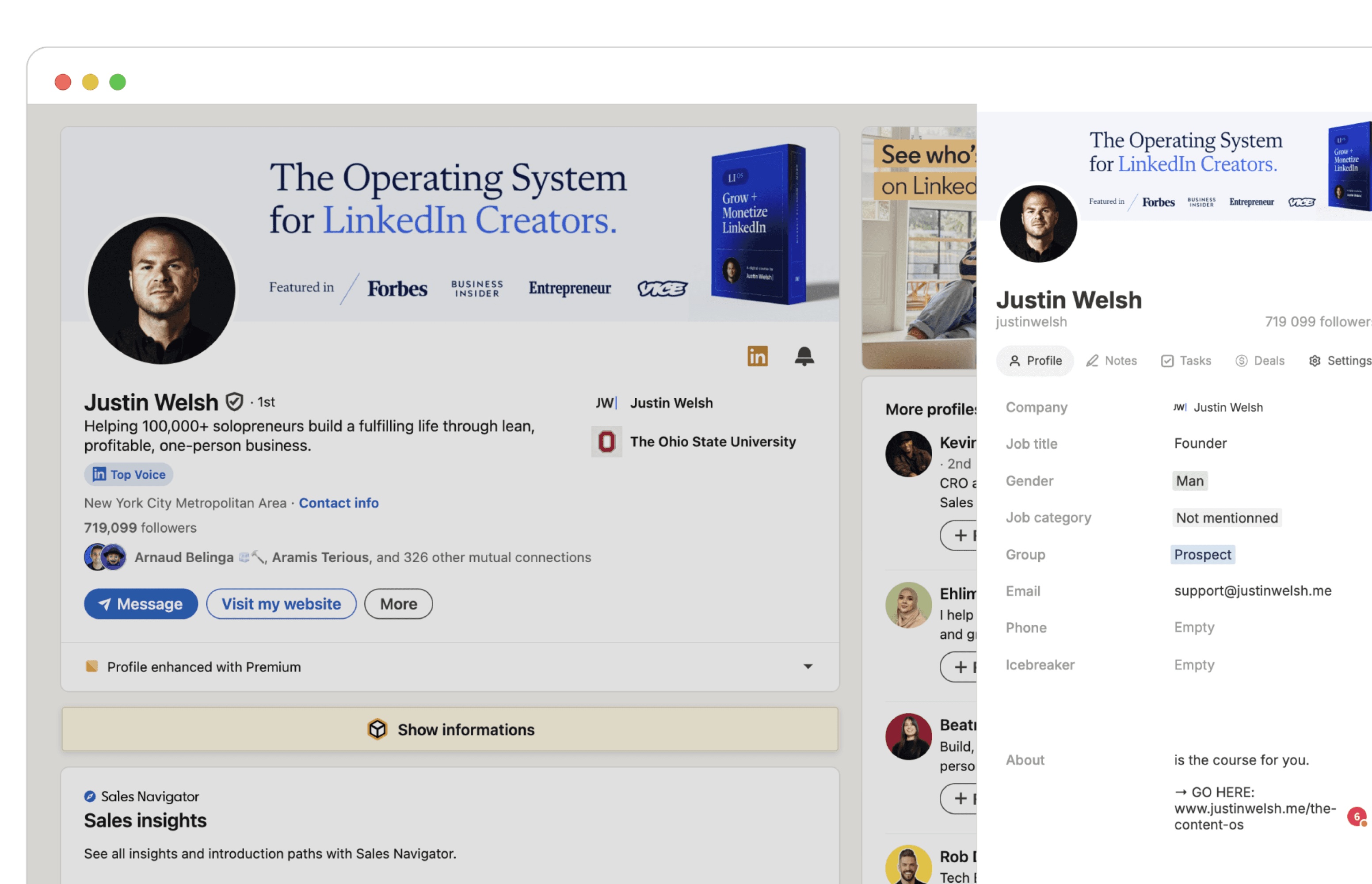The width and height of the screenshot is (1372, 884).
Task: Click the Prospect group tag
Action: (x=1203, y=555)
